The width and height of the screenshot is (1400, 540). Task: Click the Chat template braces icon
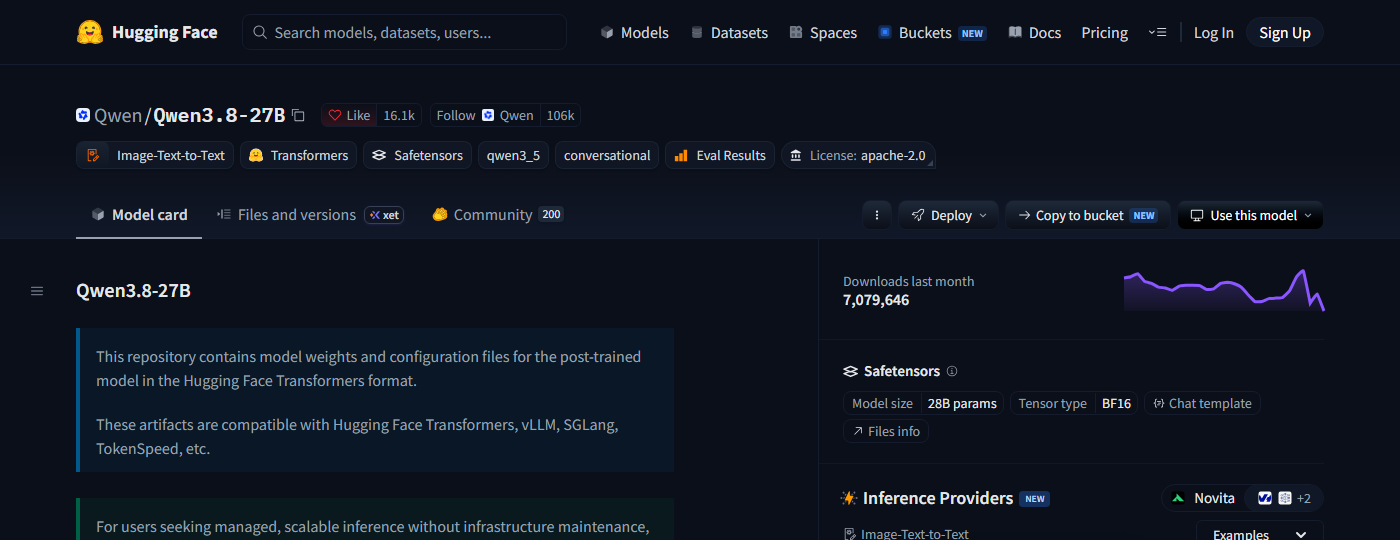1159,404
